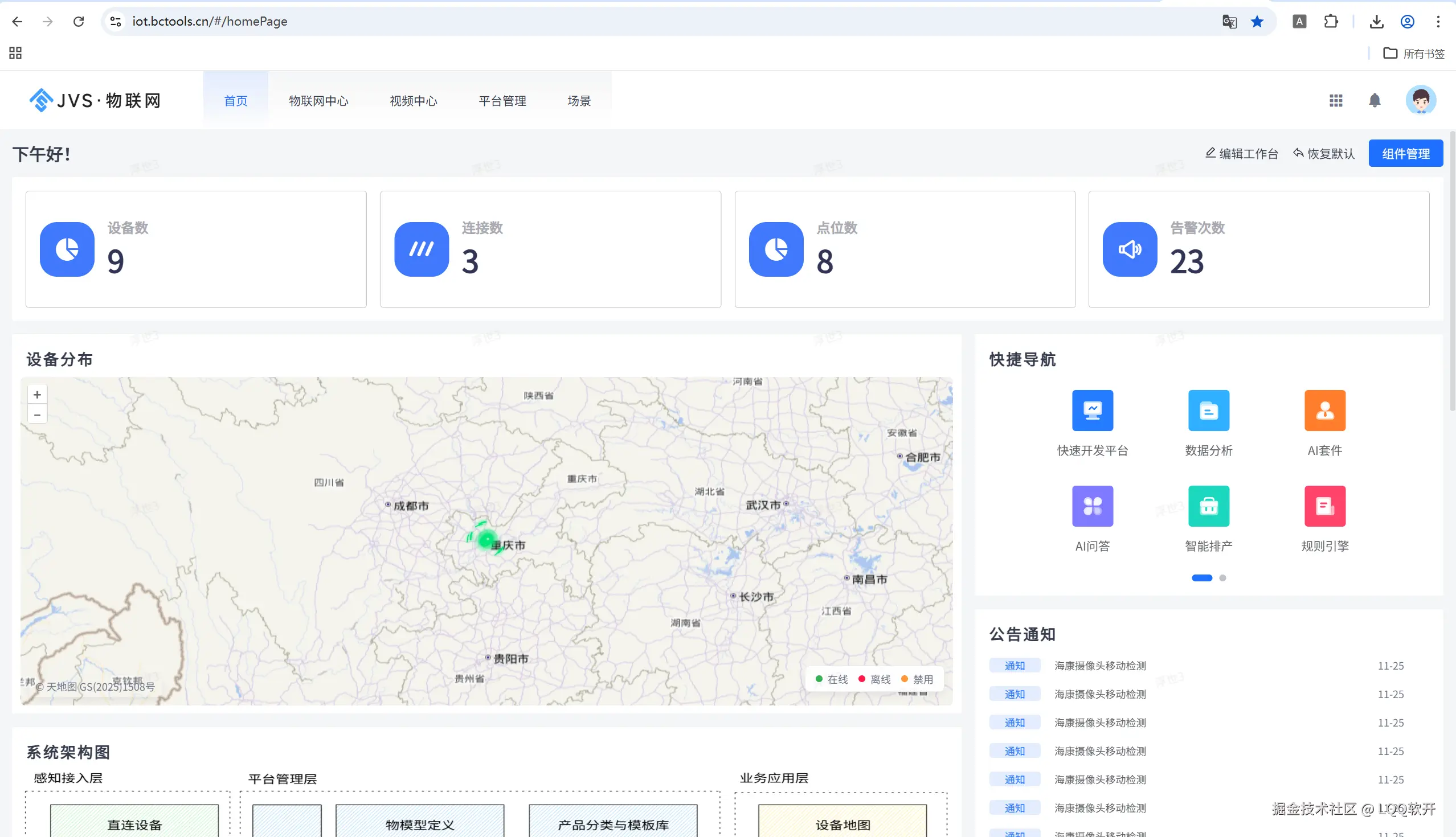
Task: Open the 规则引擎 shortcut icon
Action: coord(1324,506)
